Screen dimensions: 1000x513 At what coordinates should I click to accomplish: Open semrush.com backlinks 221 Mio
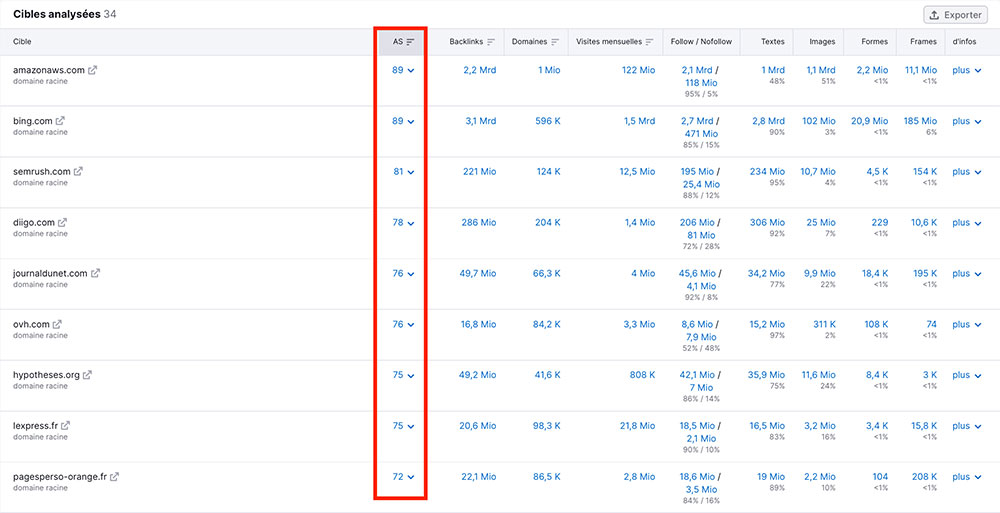point(479,172)
